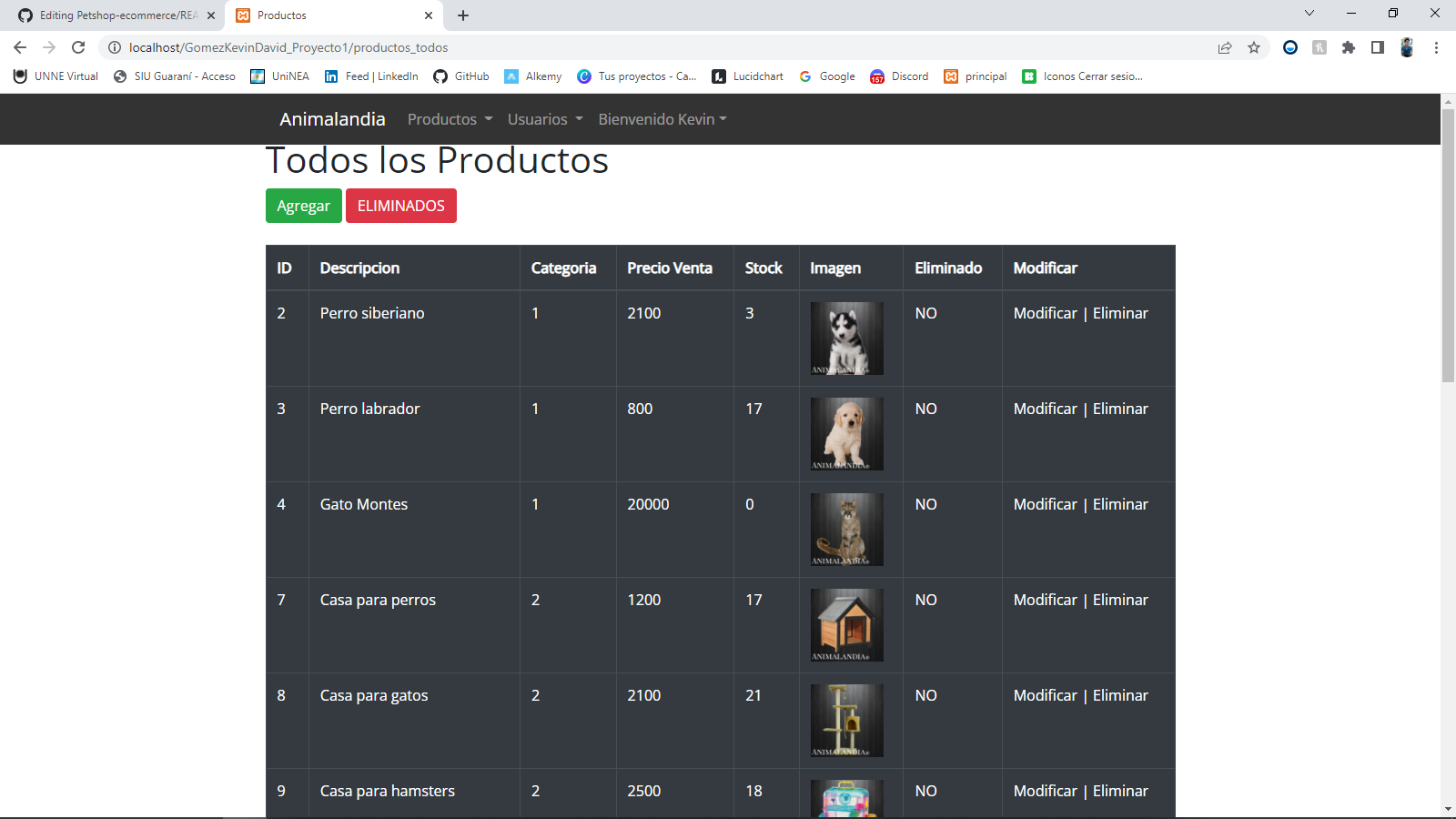Viewport: 1456px width, 819px height.
Task: Click the Agregar button
Action: (x=303, y=206)
